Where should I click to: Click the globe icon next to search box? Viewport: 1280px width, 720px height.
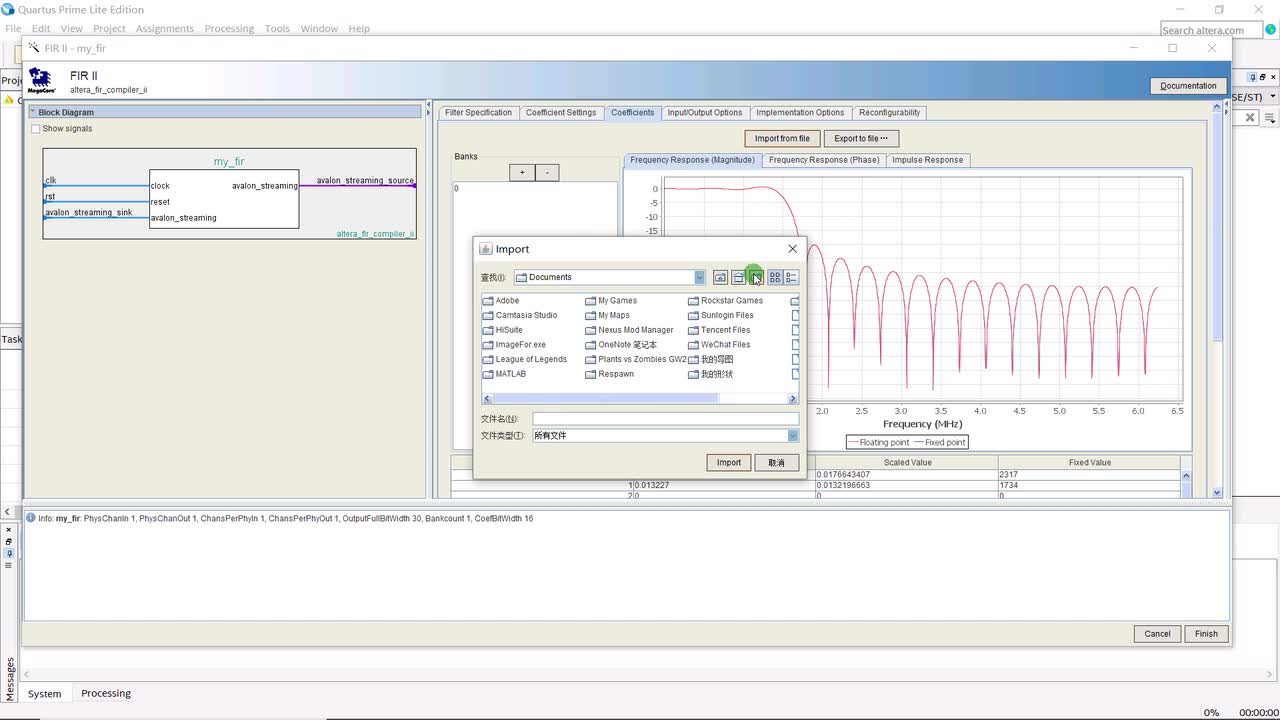click(1271, 30)
